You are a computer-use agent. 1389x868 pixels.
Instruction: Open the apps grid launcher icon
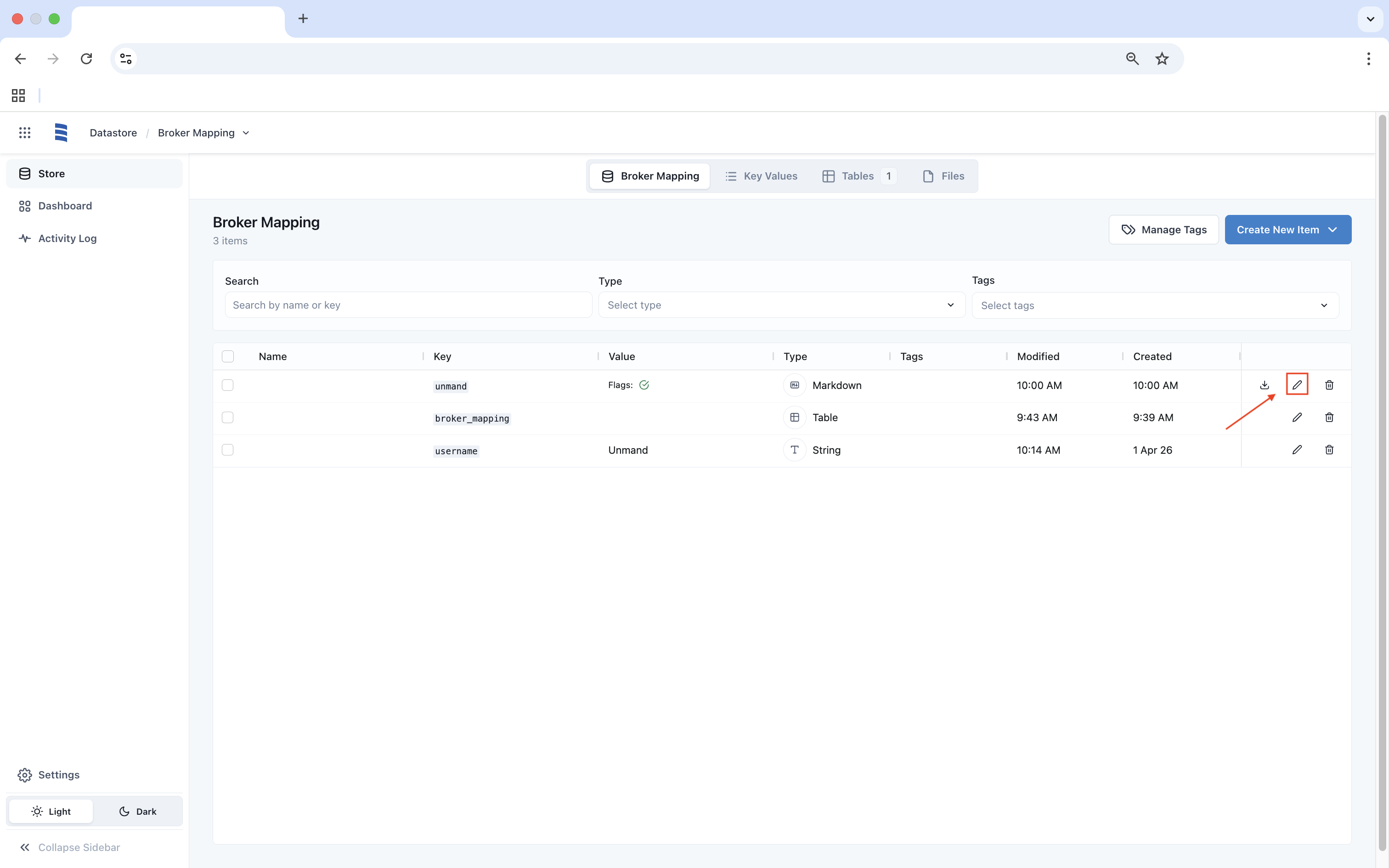coord(25,133)
